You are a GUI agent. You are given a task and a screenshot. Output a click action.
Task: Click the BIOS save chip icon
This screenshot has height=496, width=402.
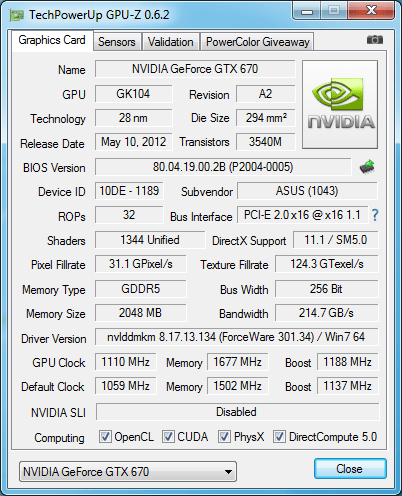[367, 167]
